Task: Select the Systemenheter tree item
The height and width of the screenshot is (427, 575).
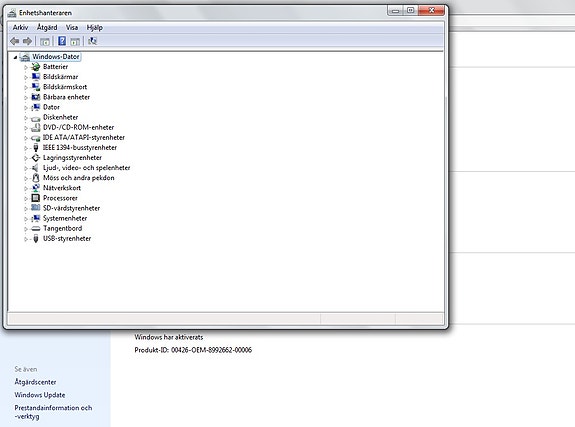Action: tap(65, 218)
